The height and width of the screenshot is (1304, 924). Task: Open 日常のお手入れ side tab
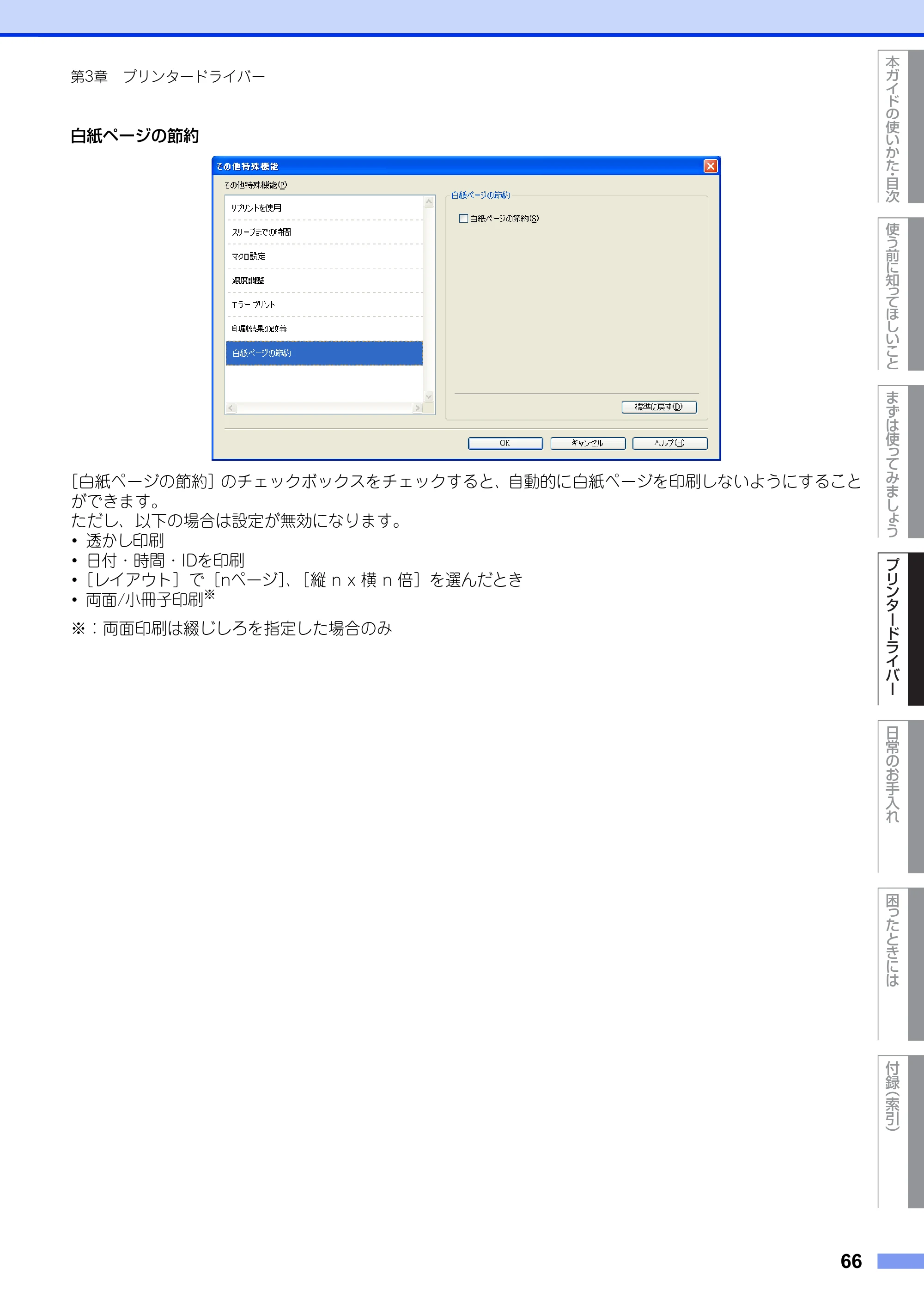click(900, 797)
